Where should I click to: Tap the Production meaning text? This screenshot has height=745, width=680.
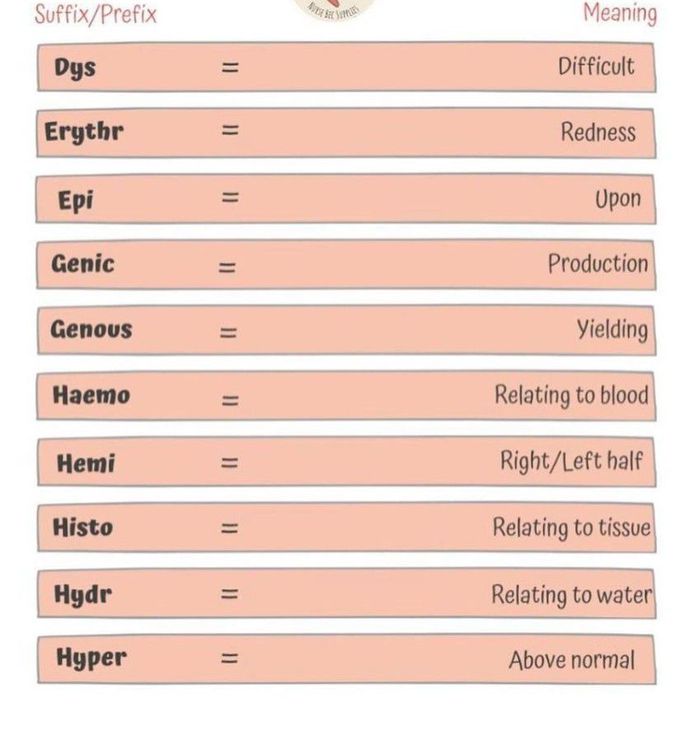597,264
